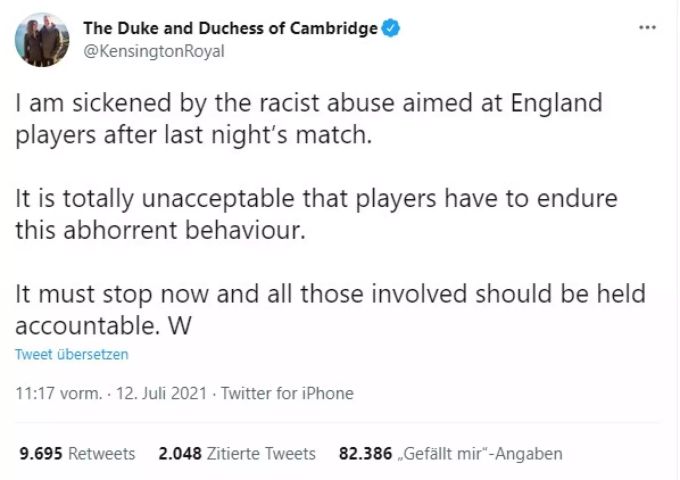This screenshot has height=480, width=680.
Task: Click the word Retweets label
Action: [x=102, y=454]
